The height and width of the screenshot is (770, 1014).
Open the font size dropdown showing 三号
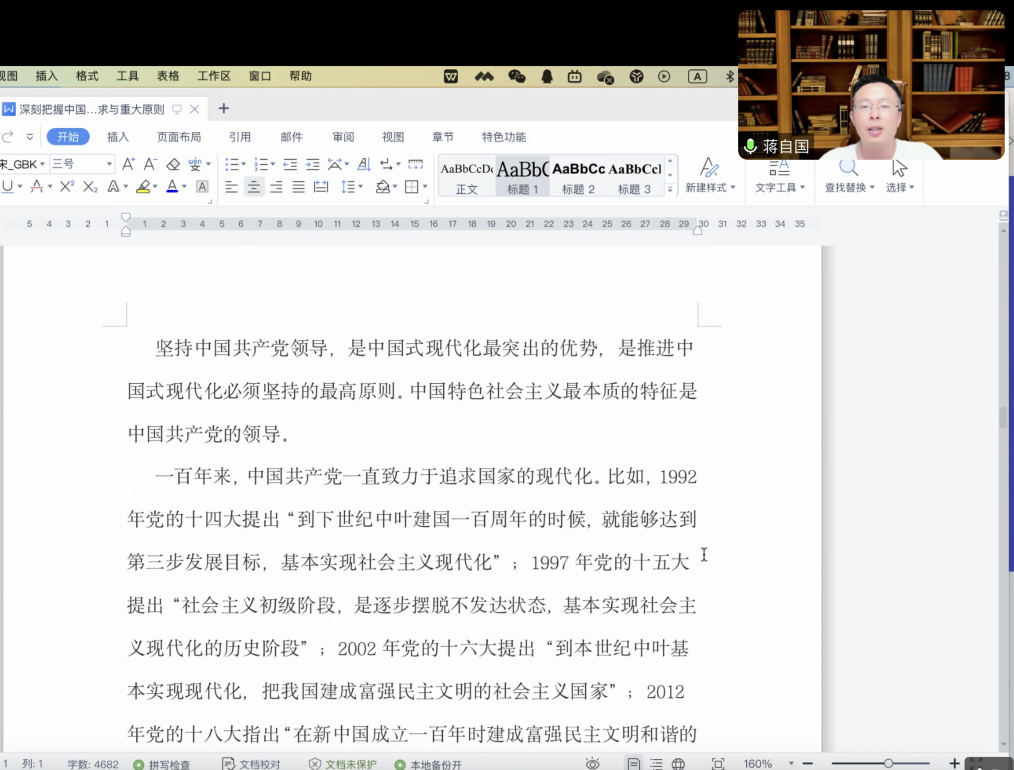tap(82, 164)
